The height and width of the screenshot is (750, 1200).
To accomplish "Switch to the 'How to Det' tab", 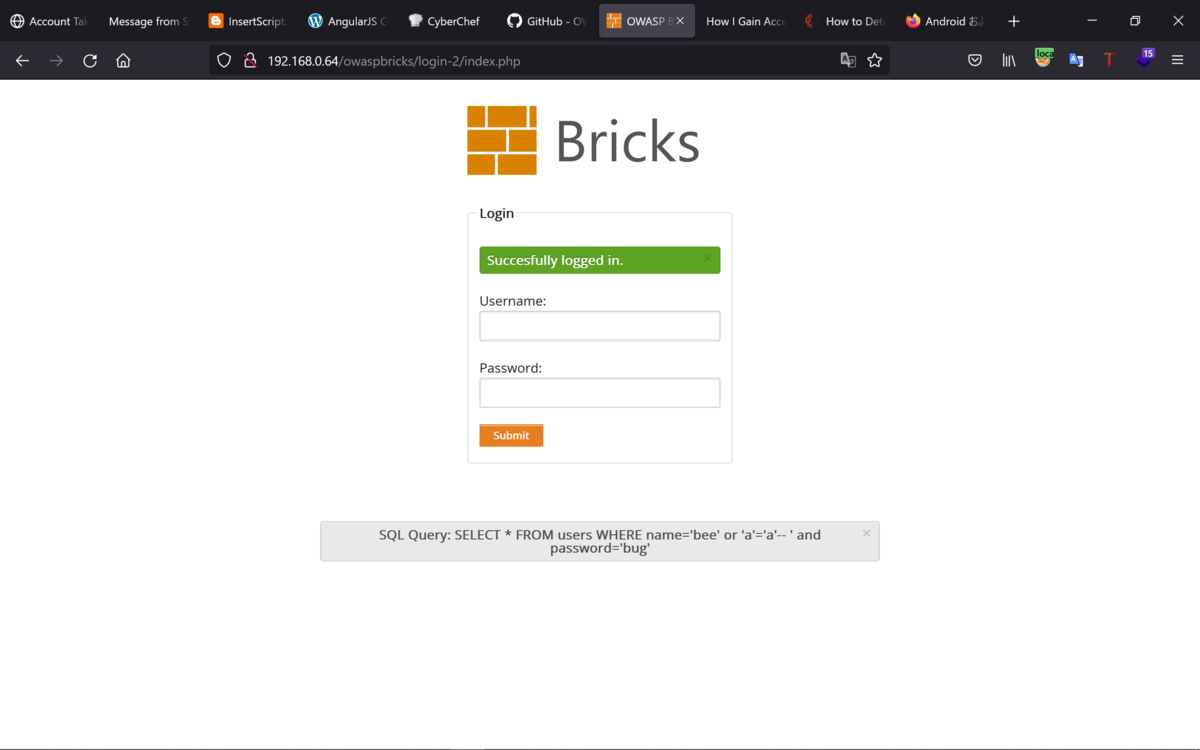I will click(x=845, y=21).
